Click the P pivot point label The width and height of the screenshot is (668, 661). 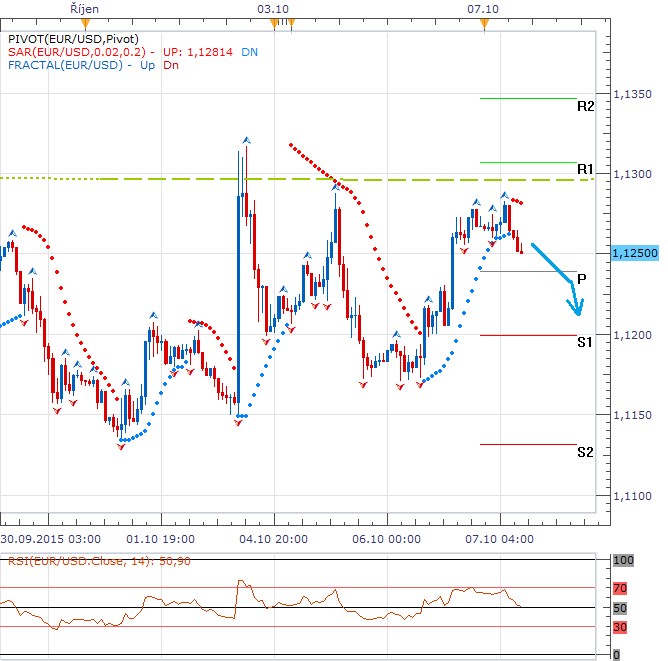click(x=581, y=279)
